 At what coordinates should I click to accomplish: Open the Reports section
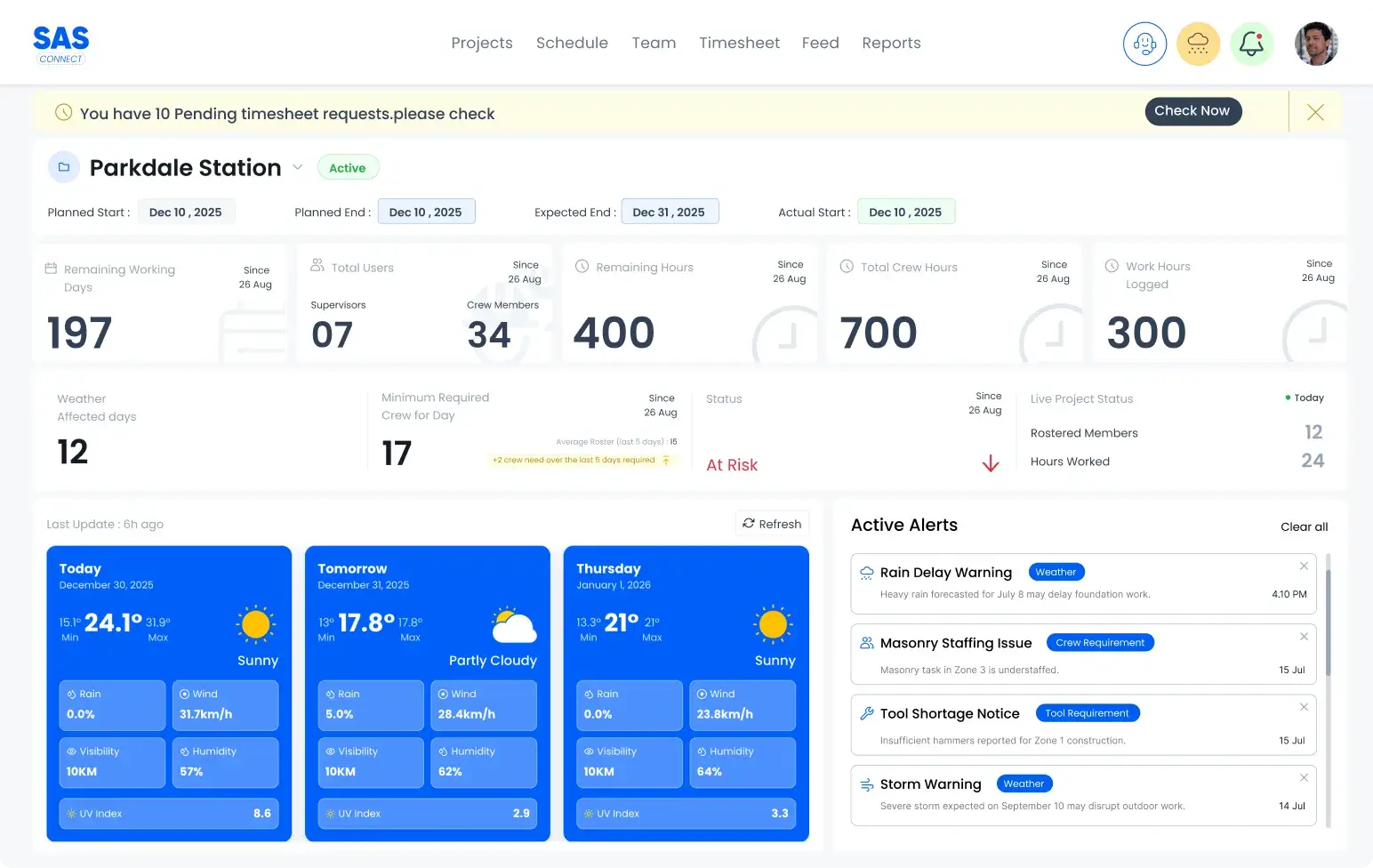[891, 43]
